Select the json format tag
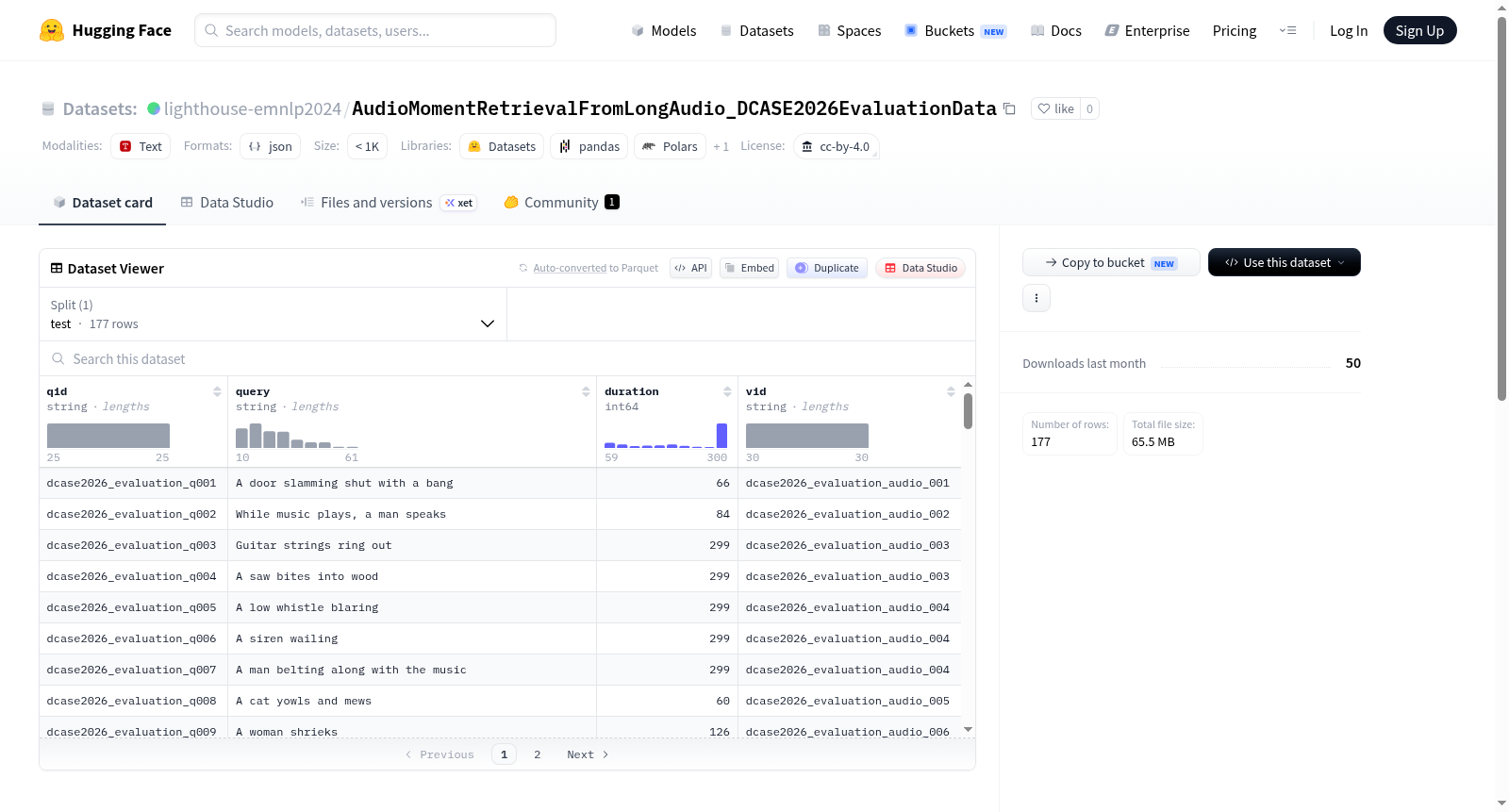The height and width of the screenshot is (812, 1509). (271, 146)
